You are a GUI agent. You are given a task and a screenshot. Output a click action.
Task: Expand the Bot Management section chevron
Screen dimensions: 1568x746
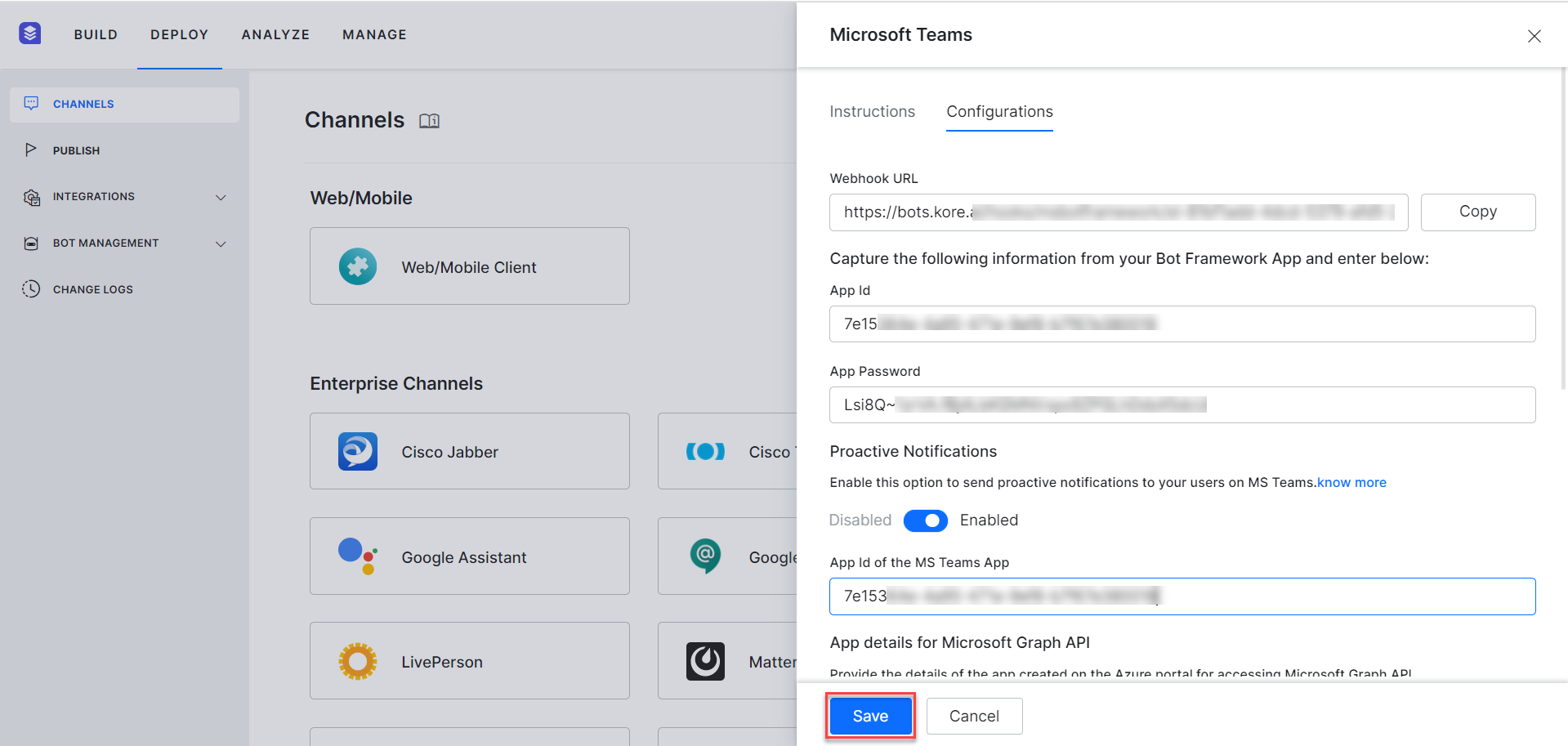[221, 243]
